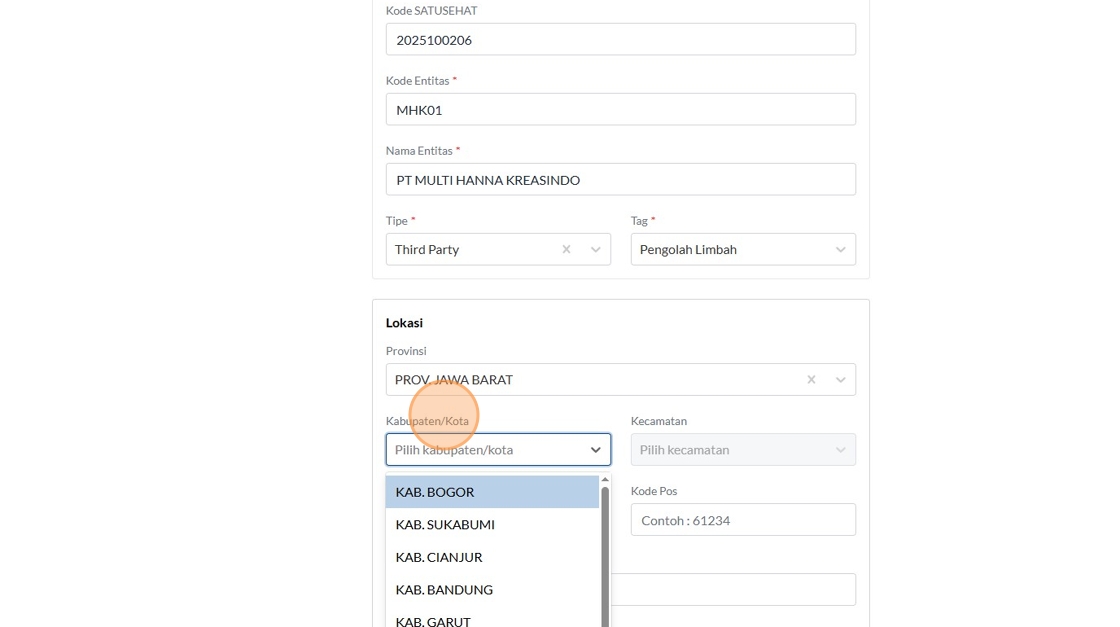Expand the Provinsi dropdown chevron
This screenshot has height=627, width=1120.
click(841, 380)
